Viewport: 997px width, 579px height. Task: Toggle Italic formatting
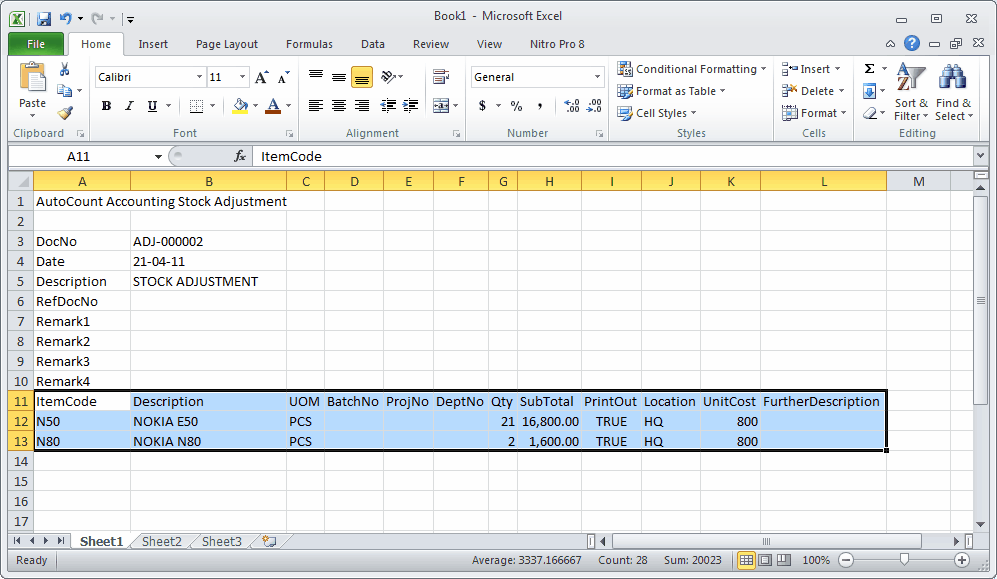[129, 106]
